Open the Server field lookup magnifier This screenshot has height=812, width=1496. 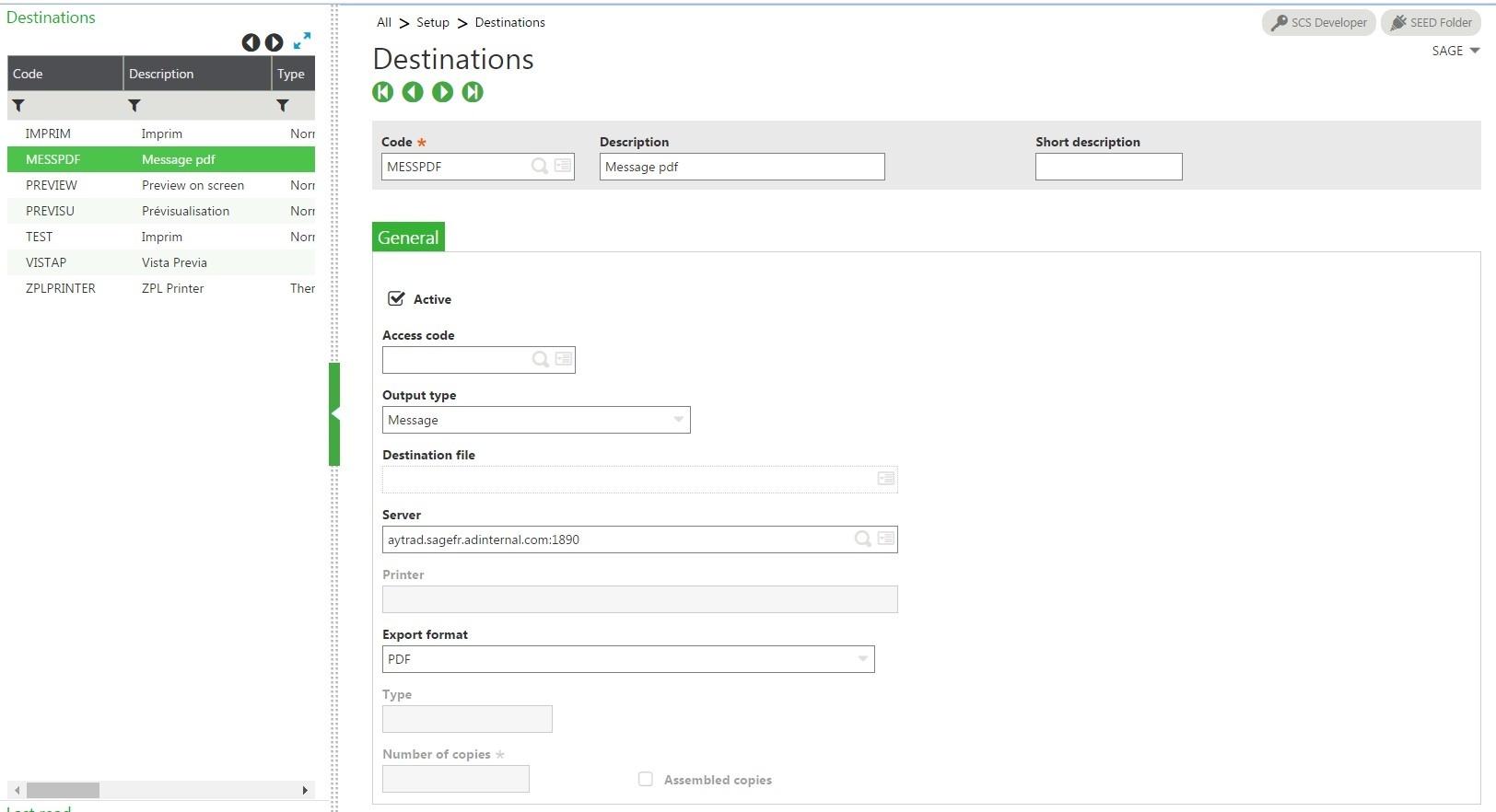(x=862, y=539)
